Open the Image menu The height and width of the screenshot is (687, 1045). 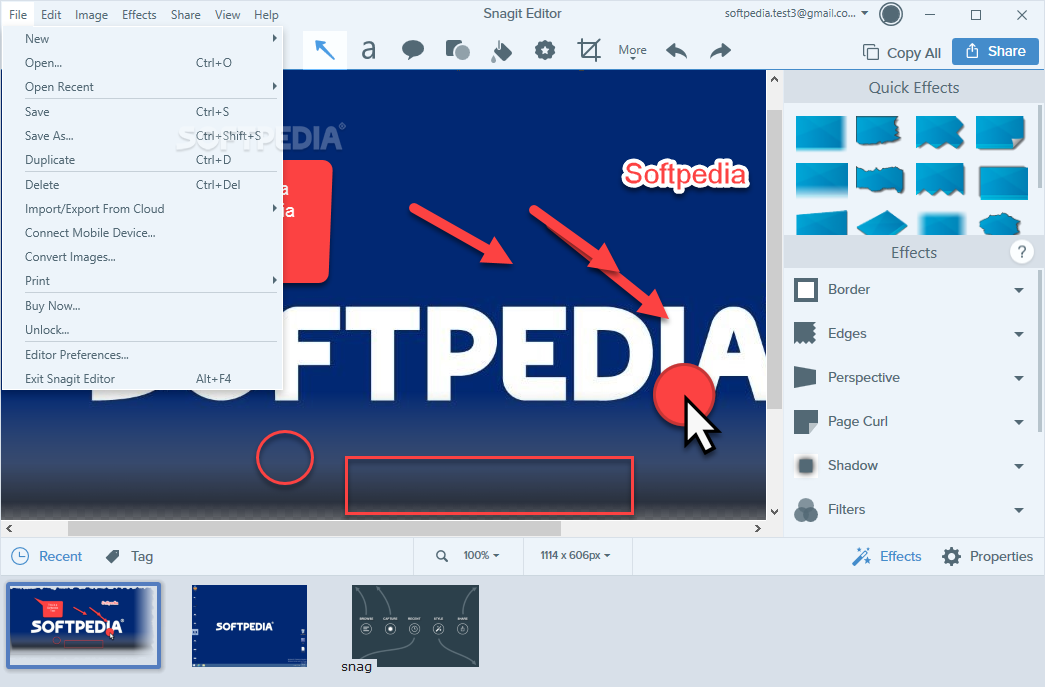click(91, 15)
